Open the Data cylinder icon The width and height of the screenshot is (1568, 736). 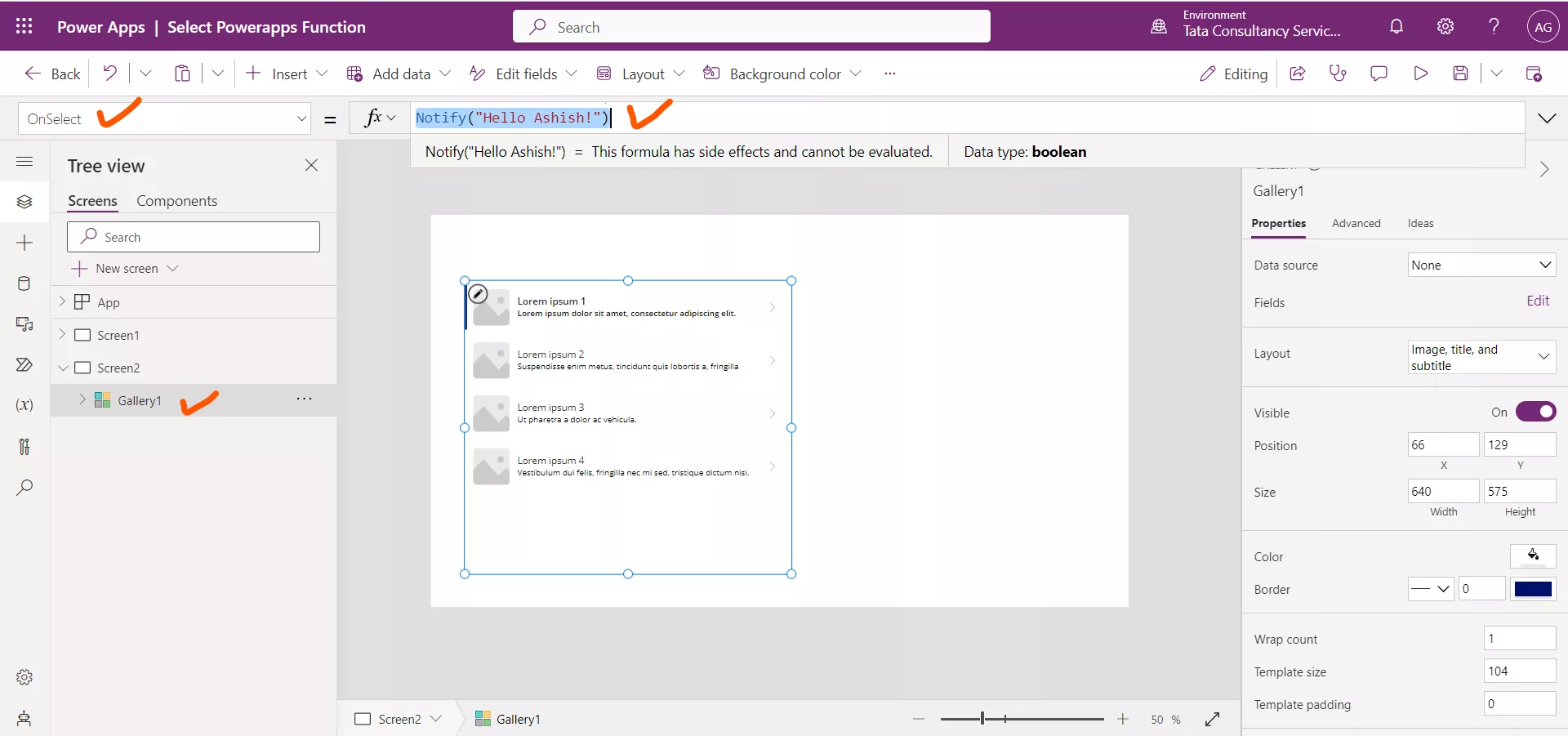24,283
